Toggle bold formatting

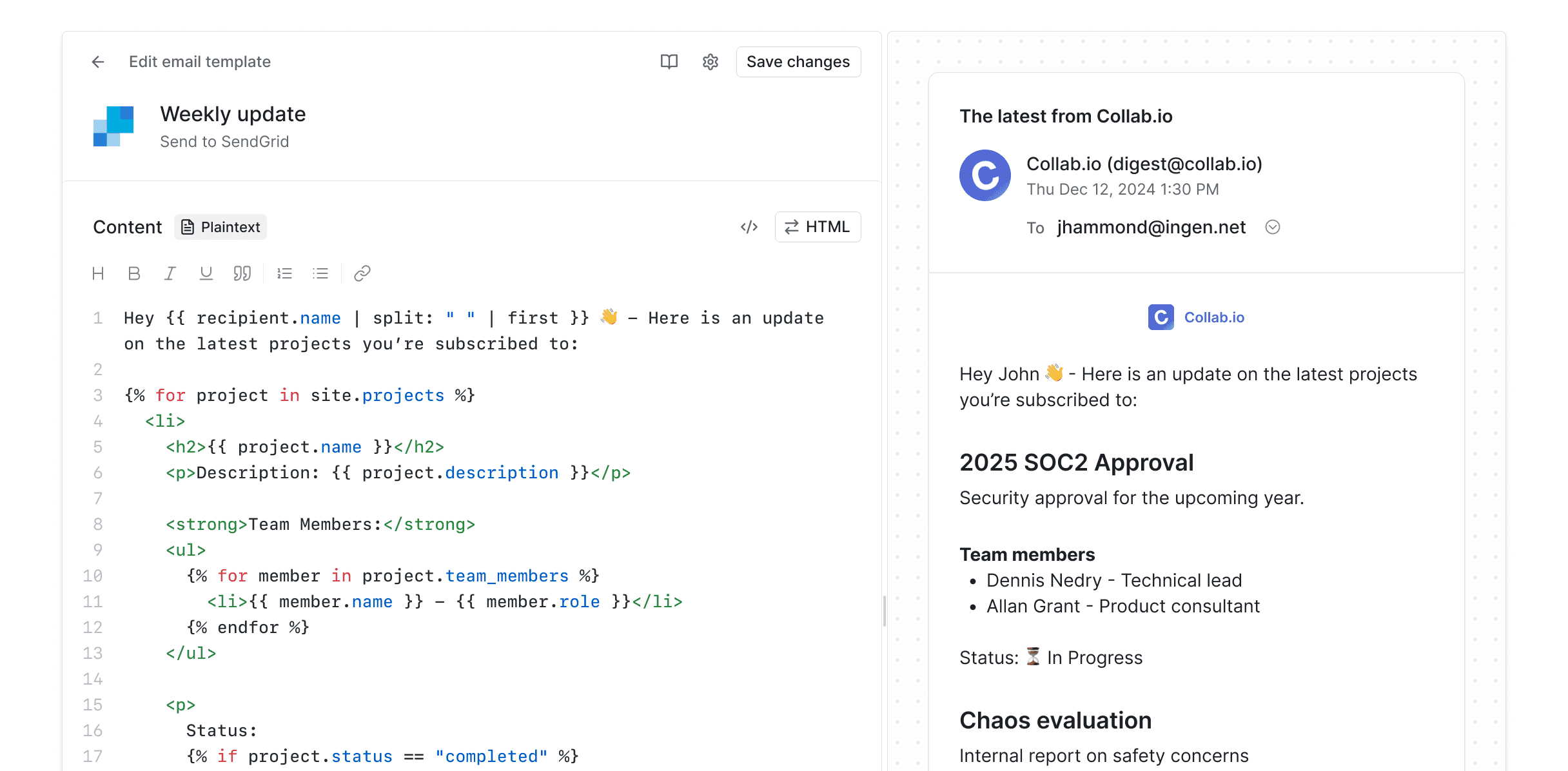click(134, 273)
